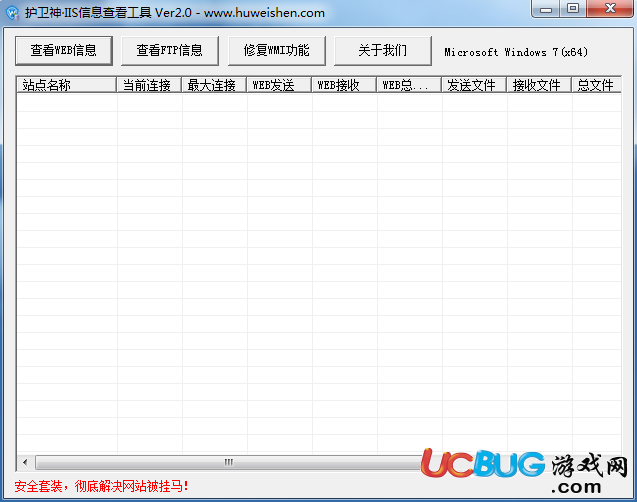
Task: Click the 发送文件 column header
Action: coord(474,85)
